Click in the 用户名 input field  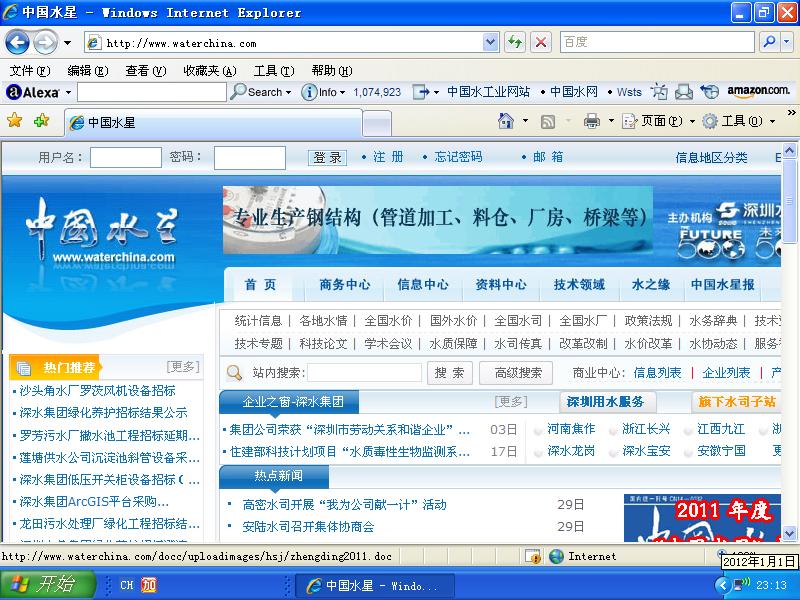(126, 158)
